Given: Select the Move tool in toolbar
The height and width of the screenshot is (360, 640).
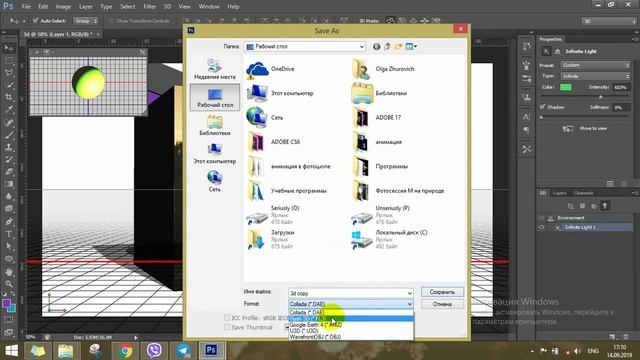Looking at the screenshot, I should click(x=9, y=48).
